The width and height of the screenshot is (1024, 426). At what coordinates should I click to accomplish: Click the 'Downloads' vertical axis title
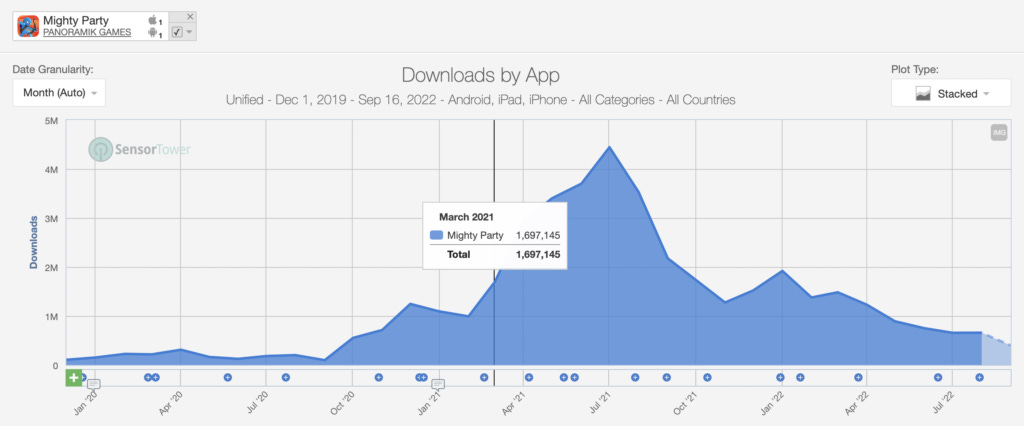point(33,242)
